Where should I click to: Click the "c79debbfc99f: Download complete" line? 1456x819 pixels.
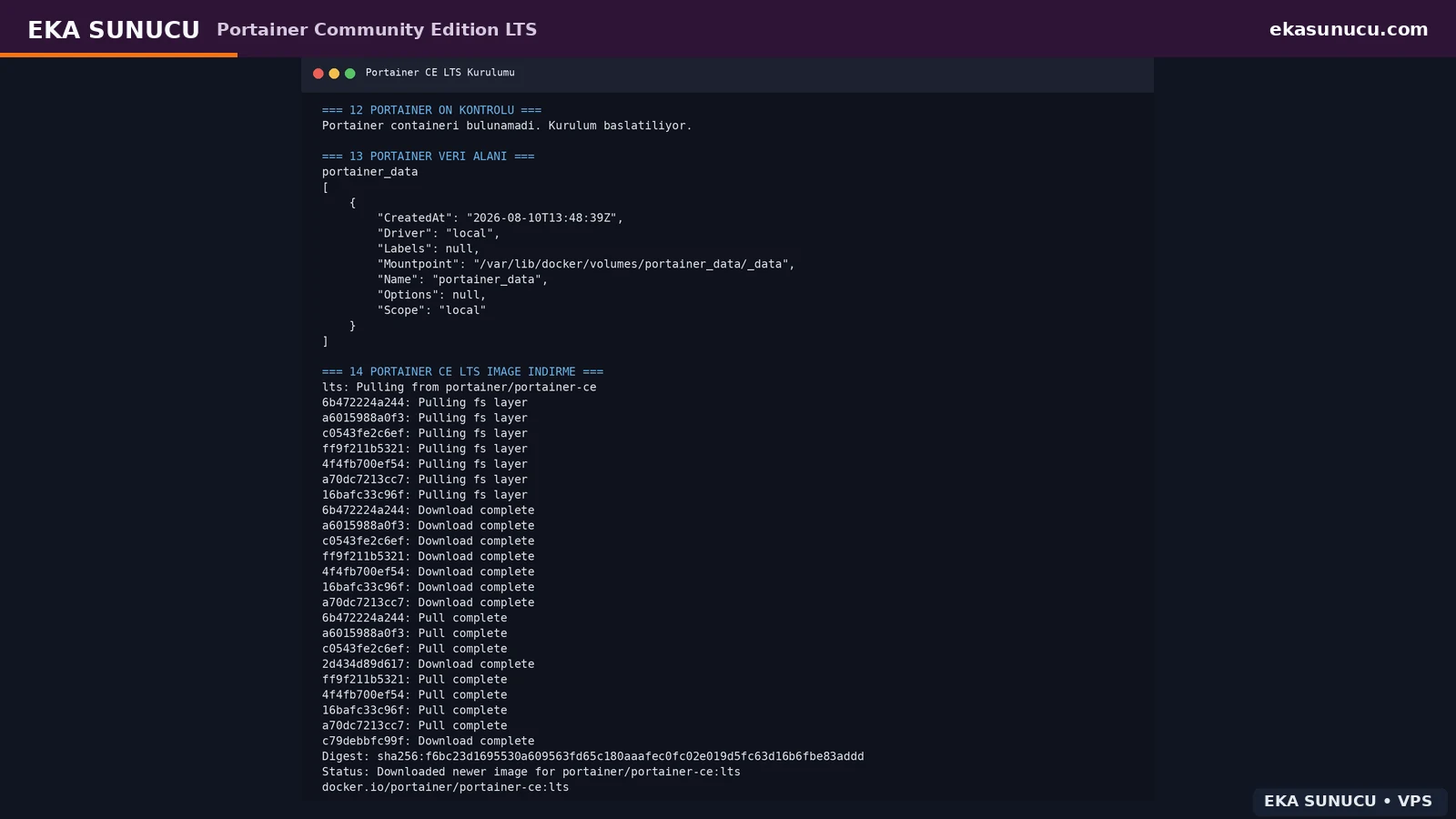coord(429,743)
